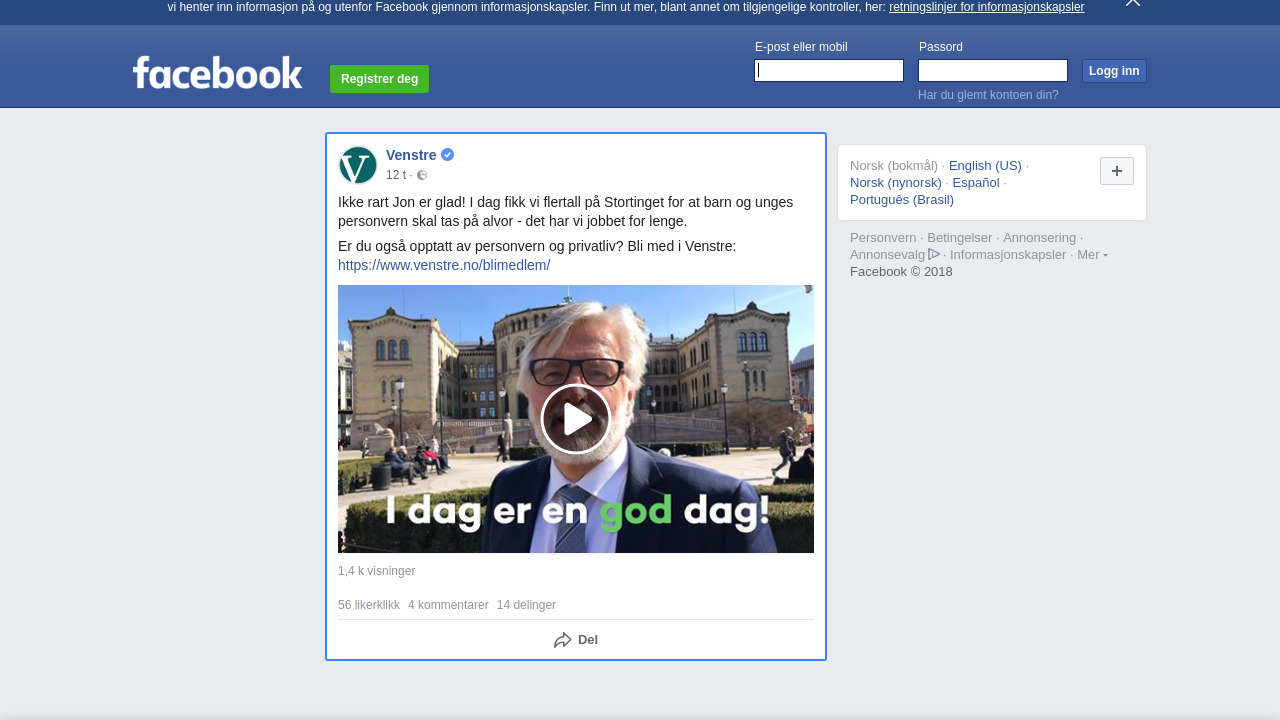Switch language to Español
The width and height of the screenshot is (1280, 720).
pyautogui.click(x=976, y=183)
